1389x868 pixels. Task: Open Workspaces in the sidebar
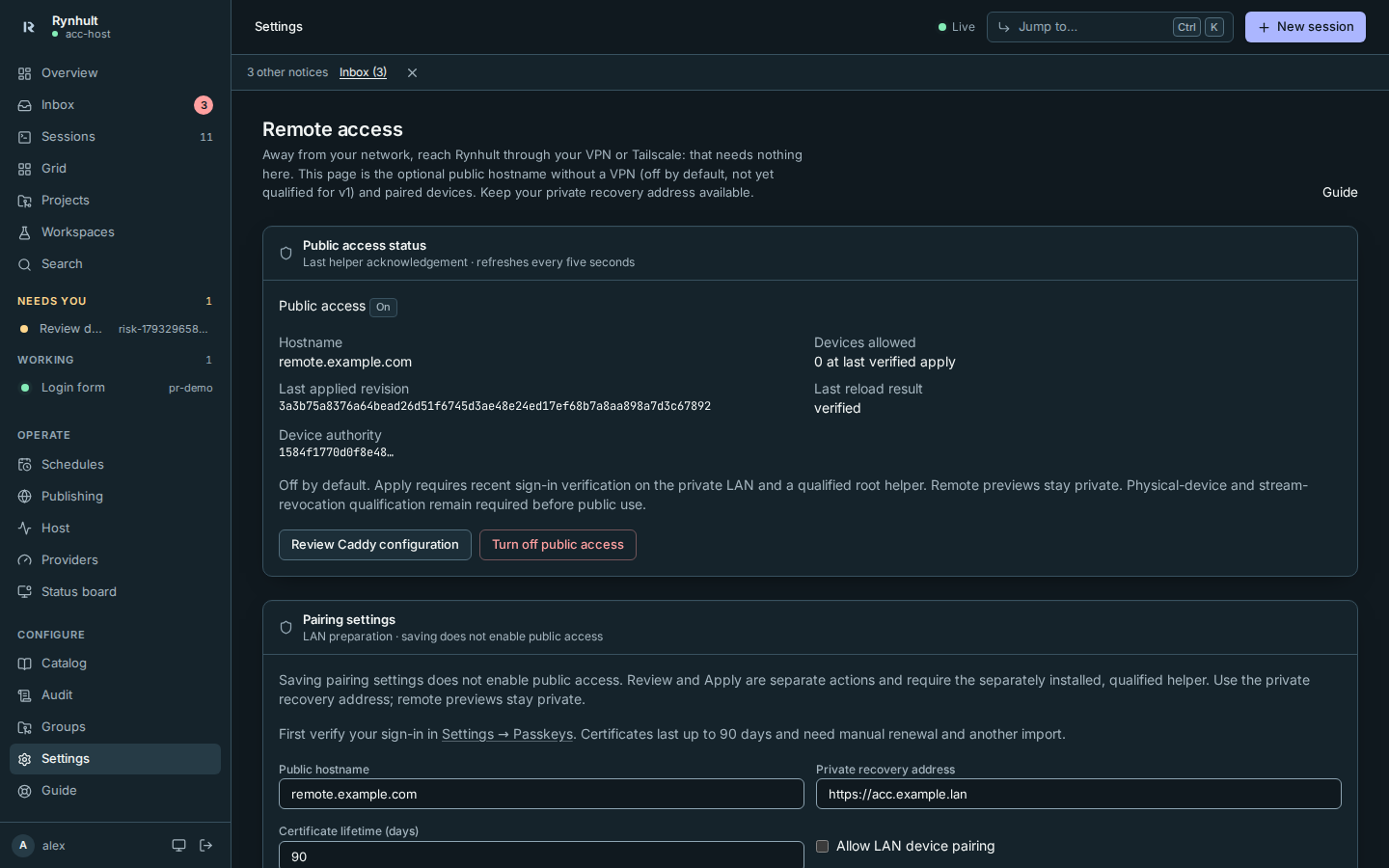pos(115,232)
